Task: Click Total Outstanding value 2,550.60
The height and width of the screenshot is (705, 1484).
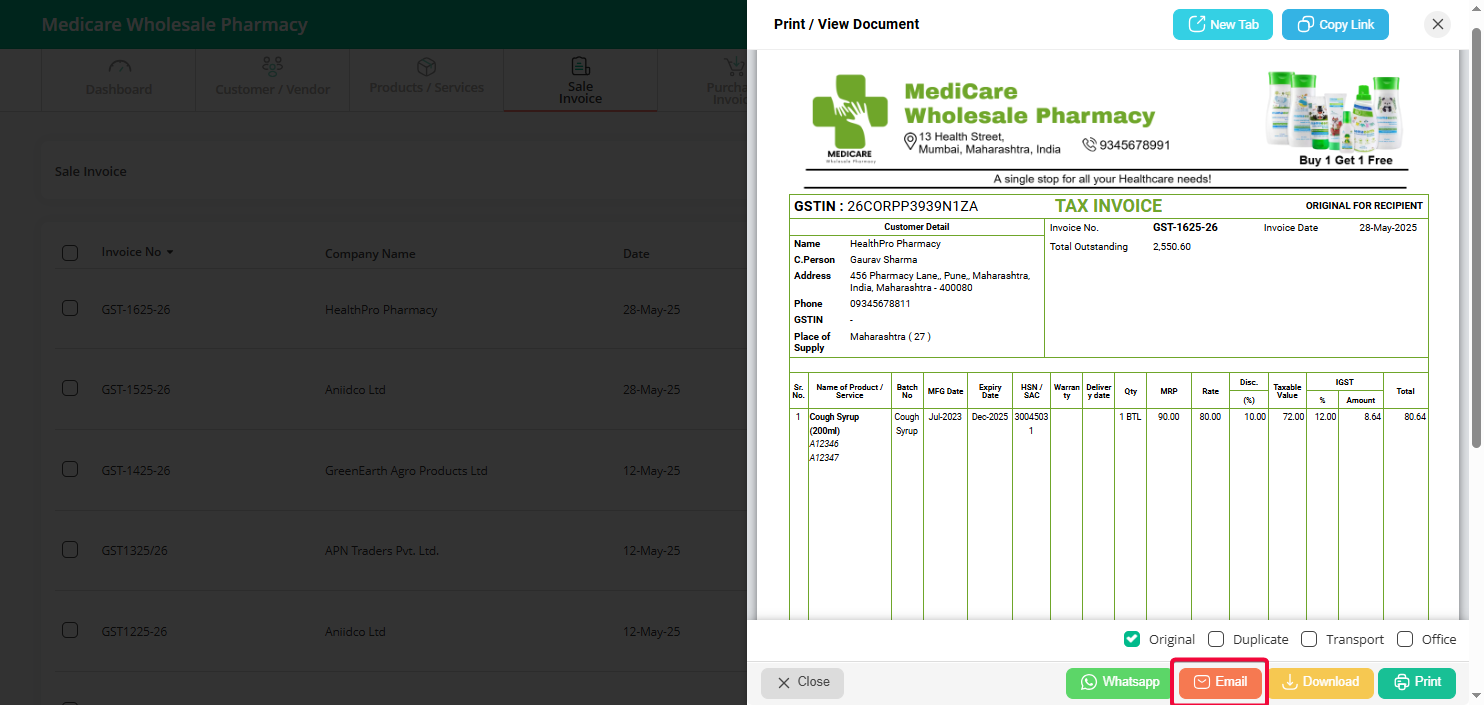Action: tap(1172, 247)
